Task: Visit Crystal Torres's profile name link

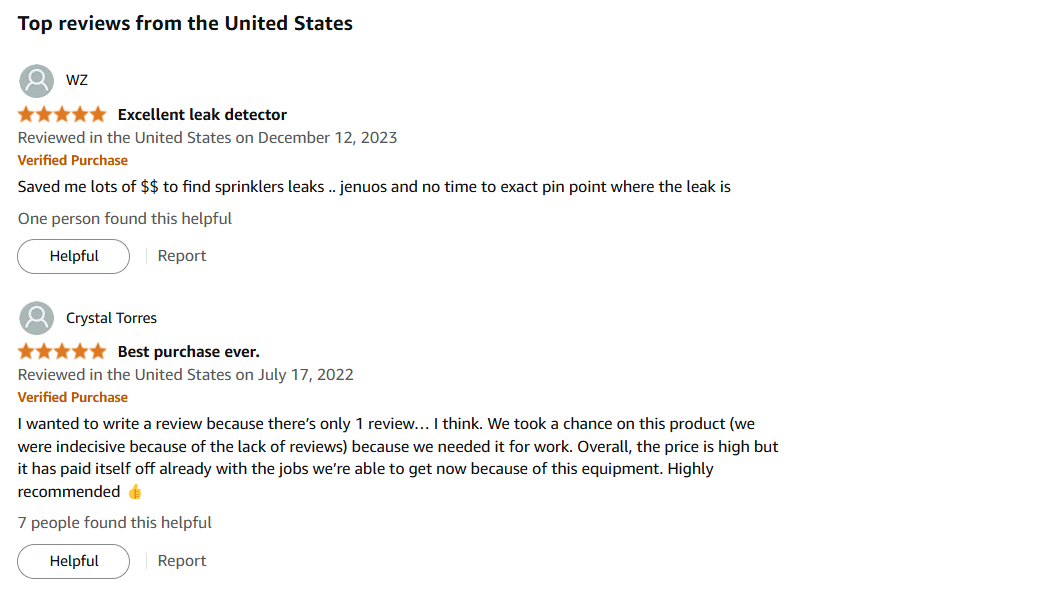Action: (x=111, y=318)
